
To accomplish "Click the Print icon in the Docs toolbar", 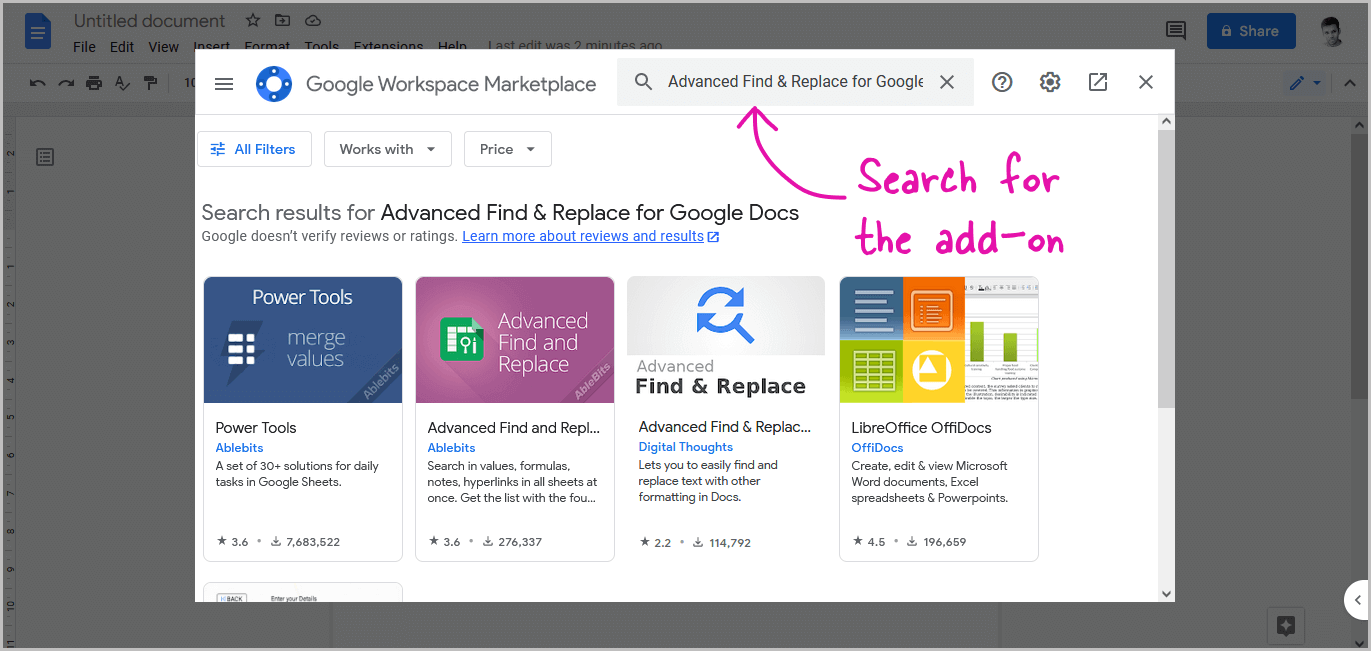I will pos(93,83).
